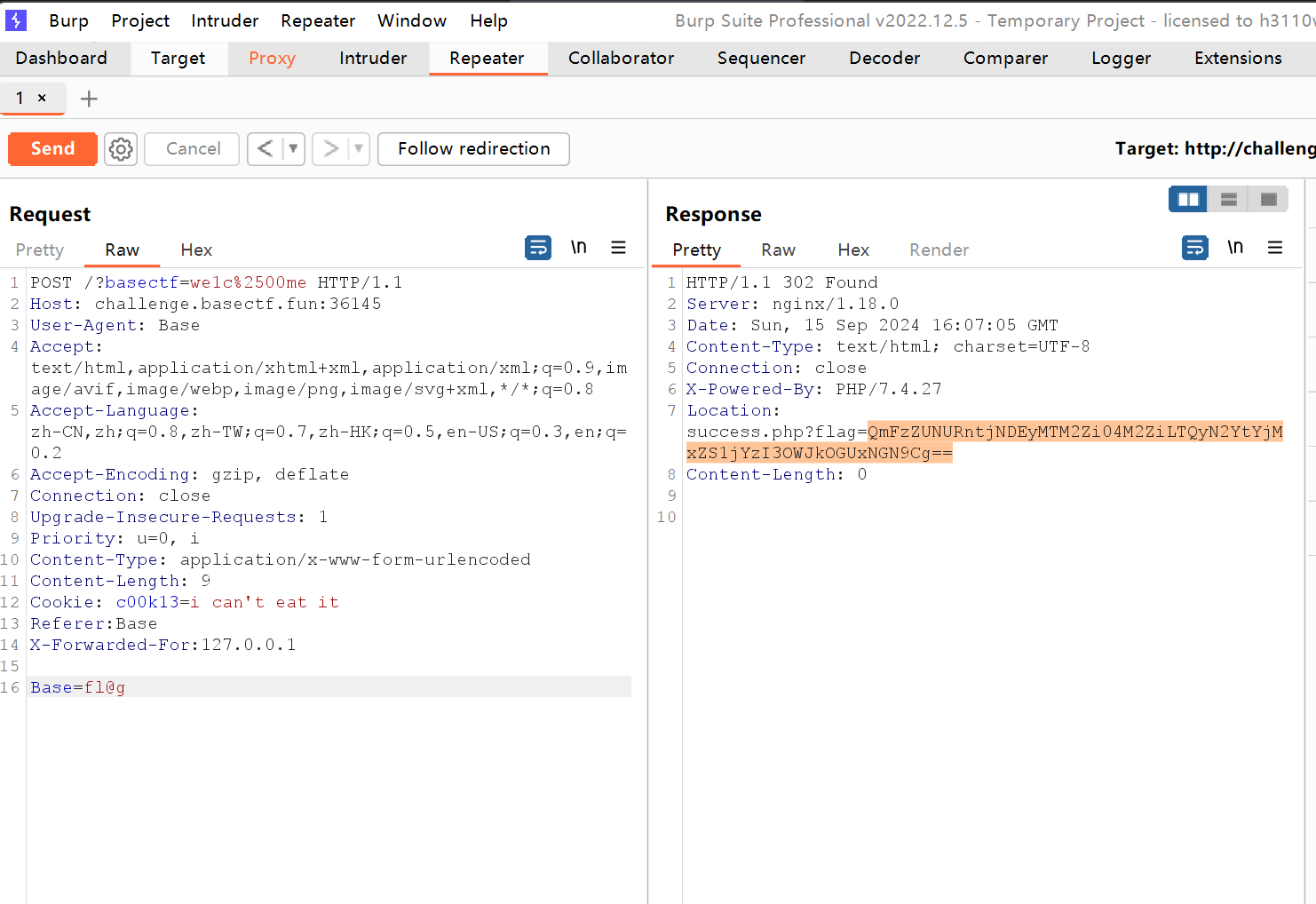Add a new Repeater tab
1316x904 pixels.
tap(89, 99)
